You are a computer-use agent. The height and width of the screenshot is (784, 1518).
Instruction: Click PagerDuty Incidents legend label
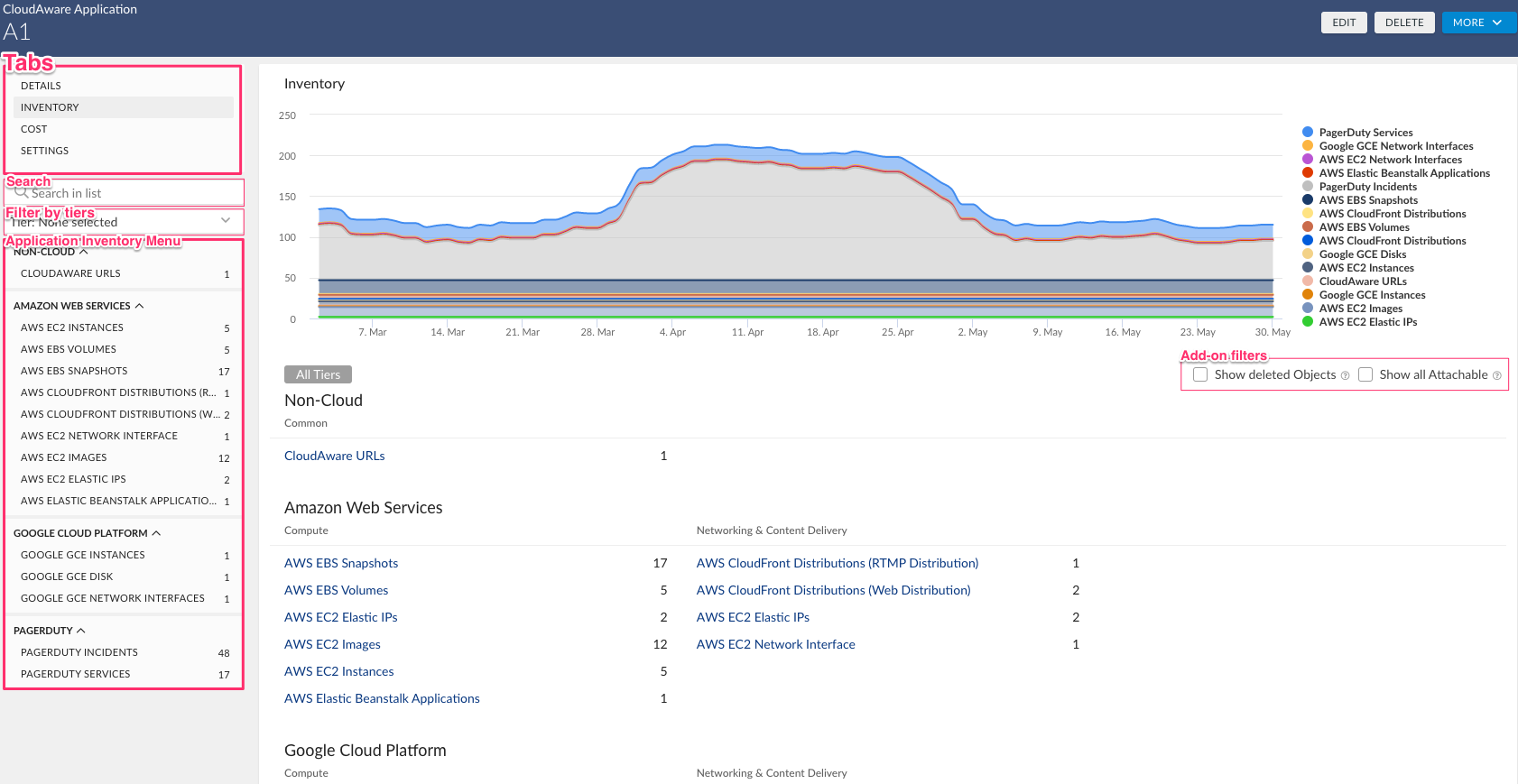pyautogui.click(x=1368, y=186)
